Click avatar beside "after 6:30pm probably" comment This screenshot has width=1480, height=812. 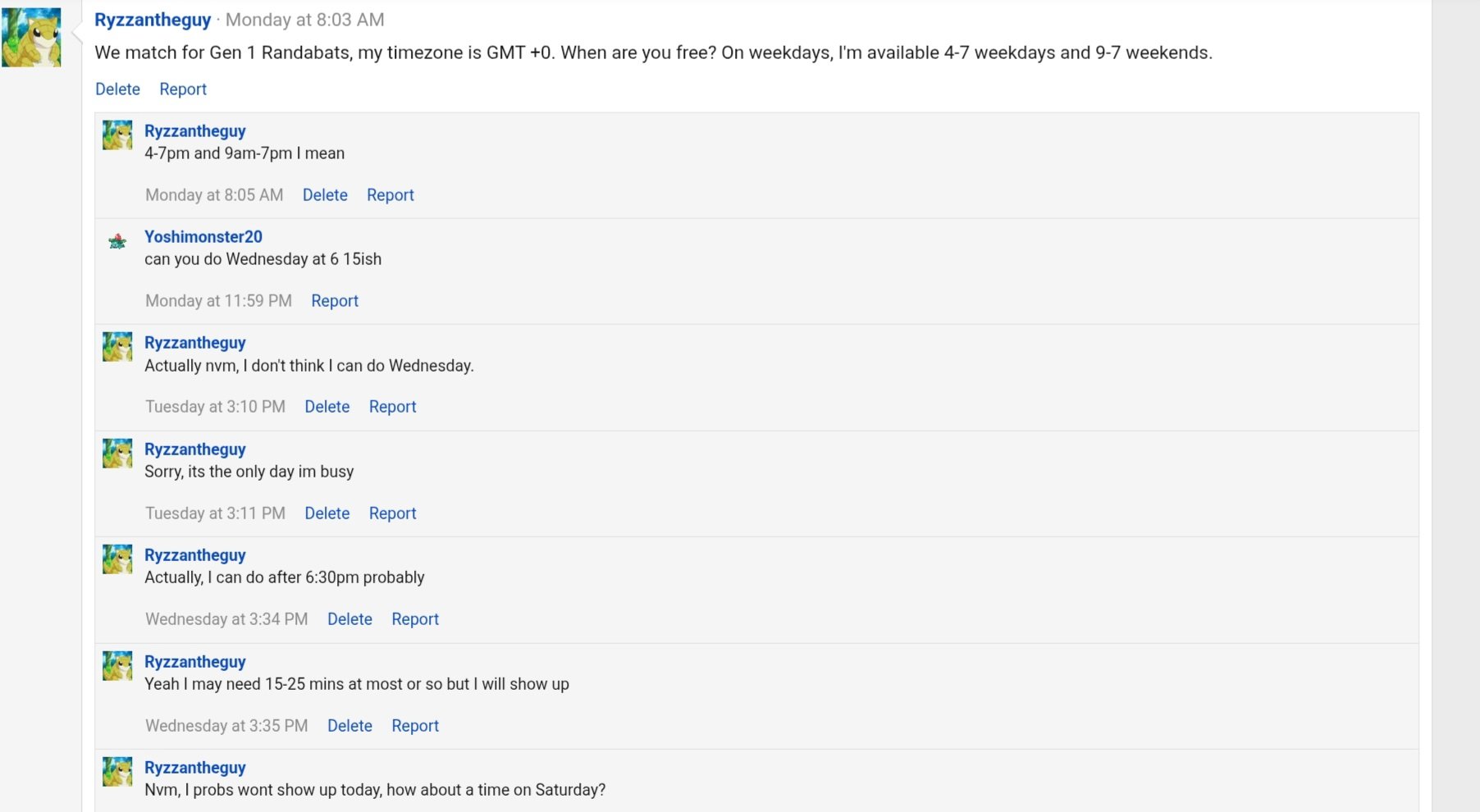[117, 559]
